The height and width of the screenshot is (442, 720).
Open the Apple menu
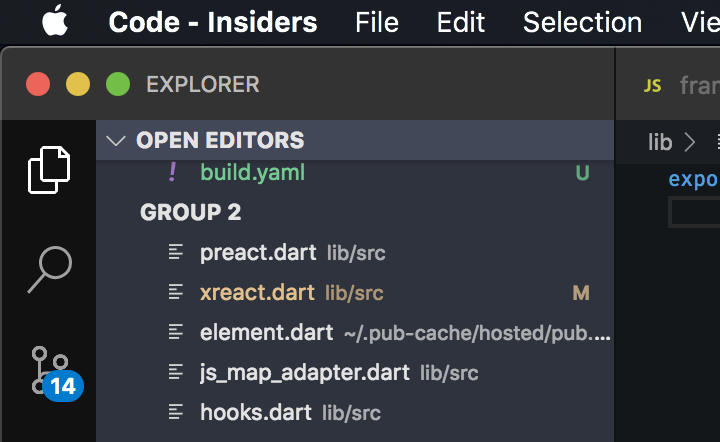tap(55, 21)
